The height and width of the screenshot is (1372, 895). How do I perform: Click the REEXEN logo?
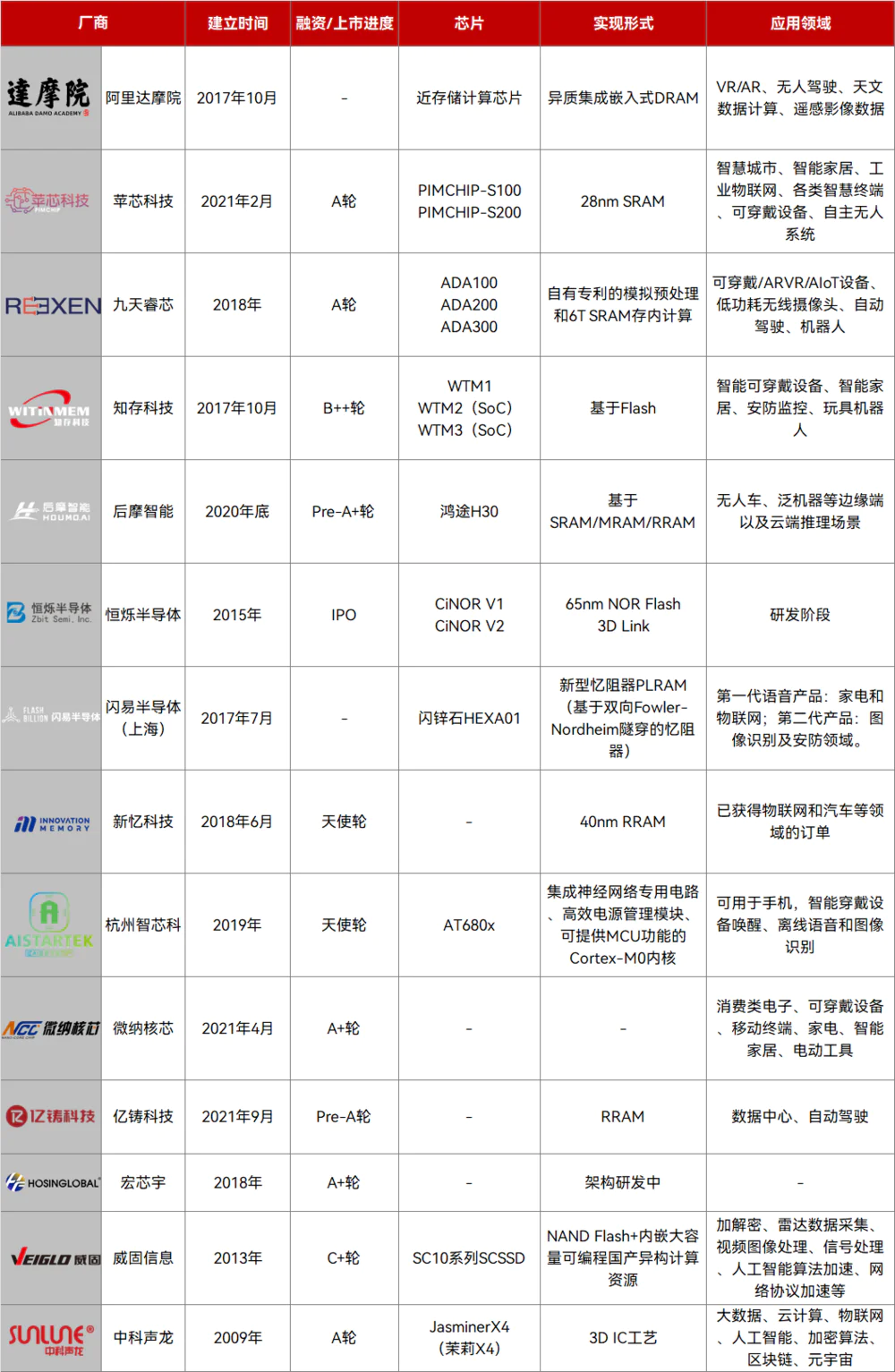tap(52, 306)
